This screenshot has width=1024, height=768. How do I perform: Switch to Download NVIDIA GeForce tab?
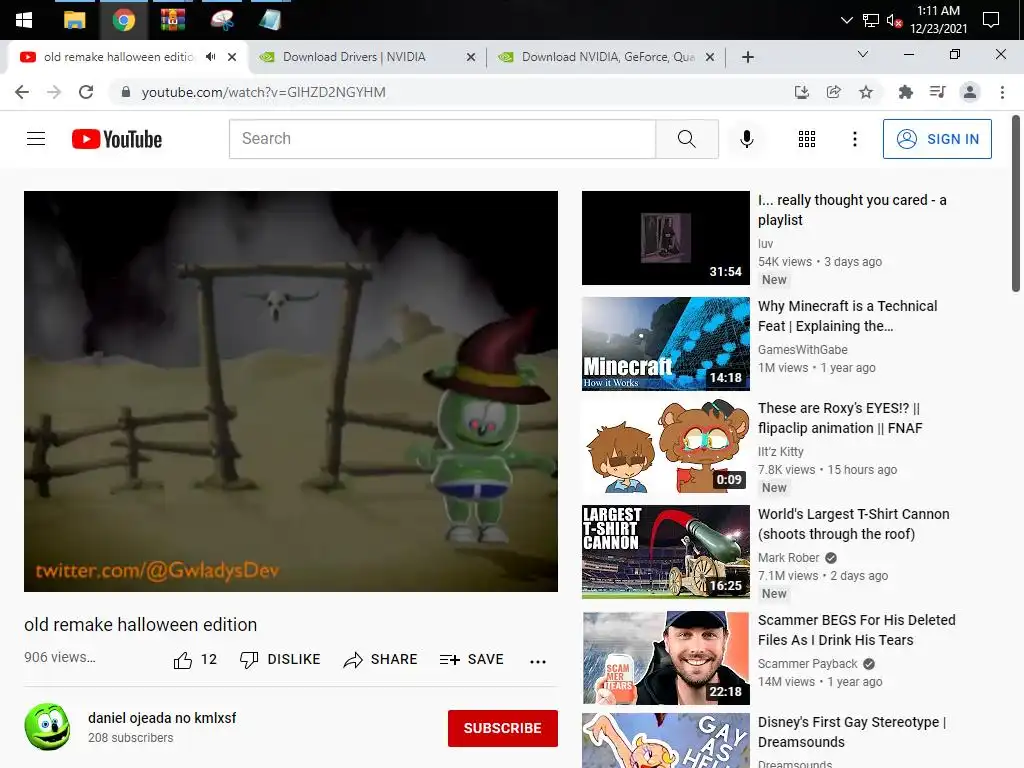(x=607, y=57)
